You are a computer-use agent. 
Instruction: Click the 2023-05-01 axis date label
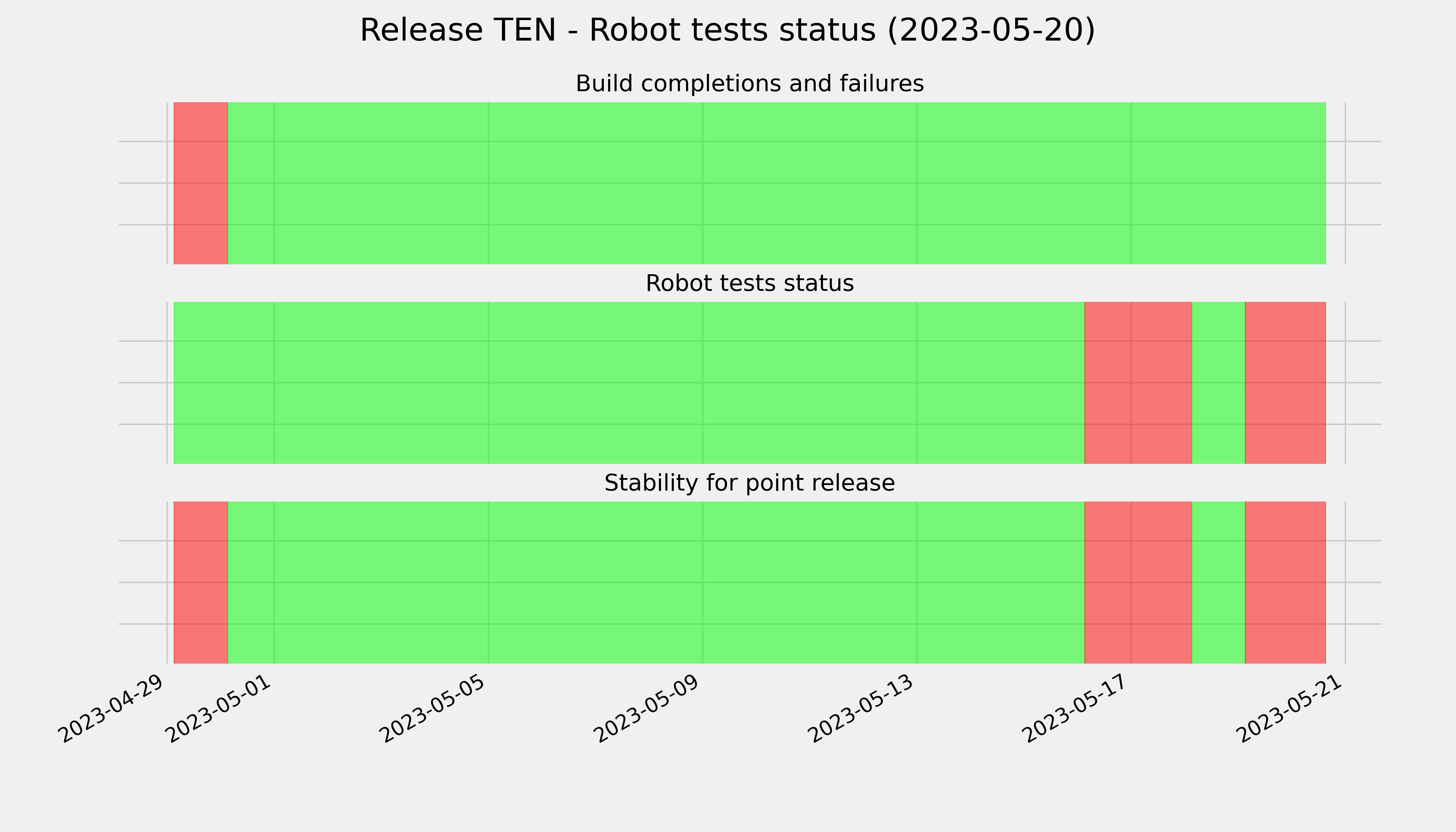219,709
